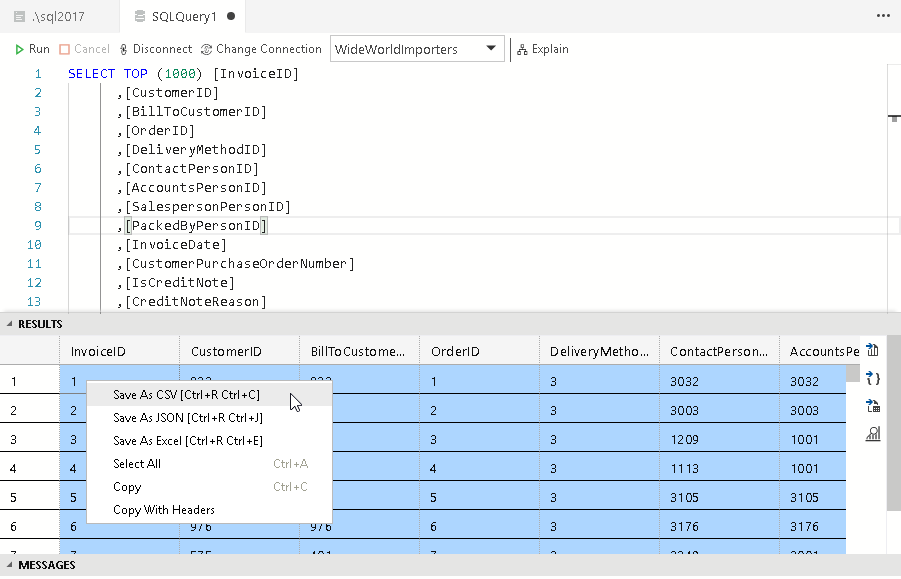Choose Save As JSON from context menu
Screen dimensions: 901x579
point(187,418)
